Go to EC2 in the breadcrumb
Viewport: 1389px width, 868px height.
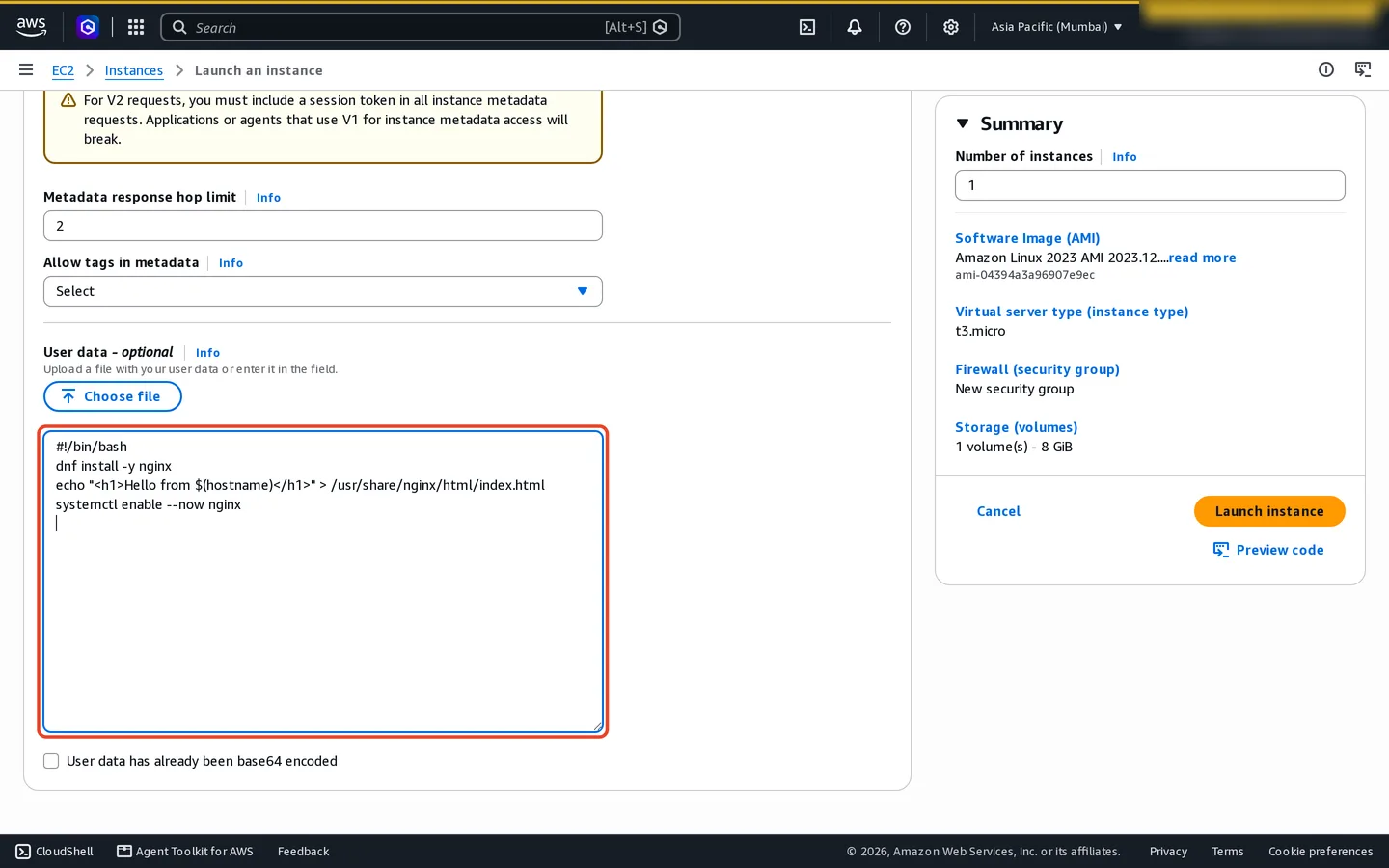[x=63, y=70]
